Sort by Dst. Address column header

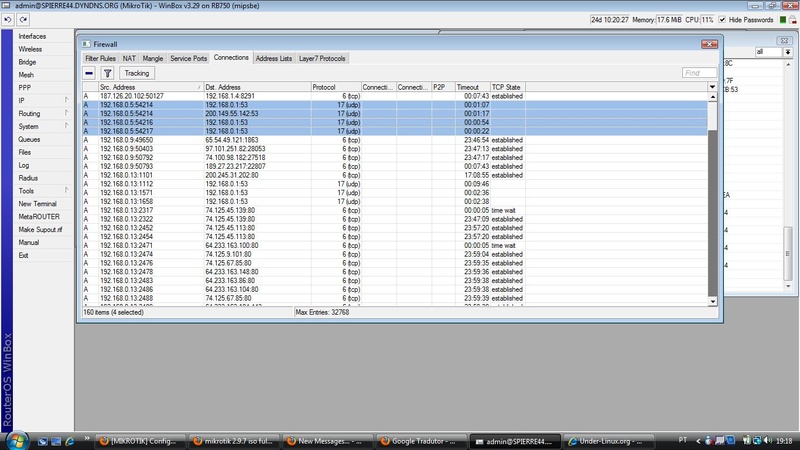pyautogui.click(x=257, y=87)
